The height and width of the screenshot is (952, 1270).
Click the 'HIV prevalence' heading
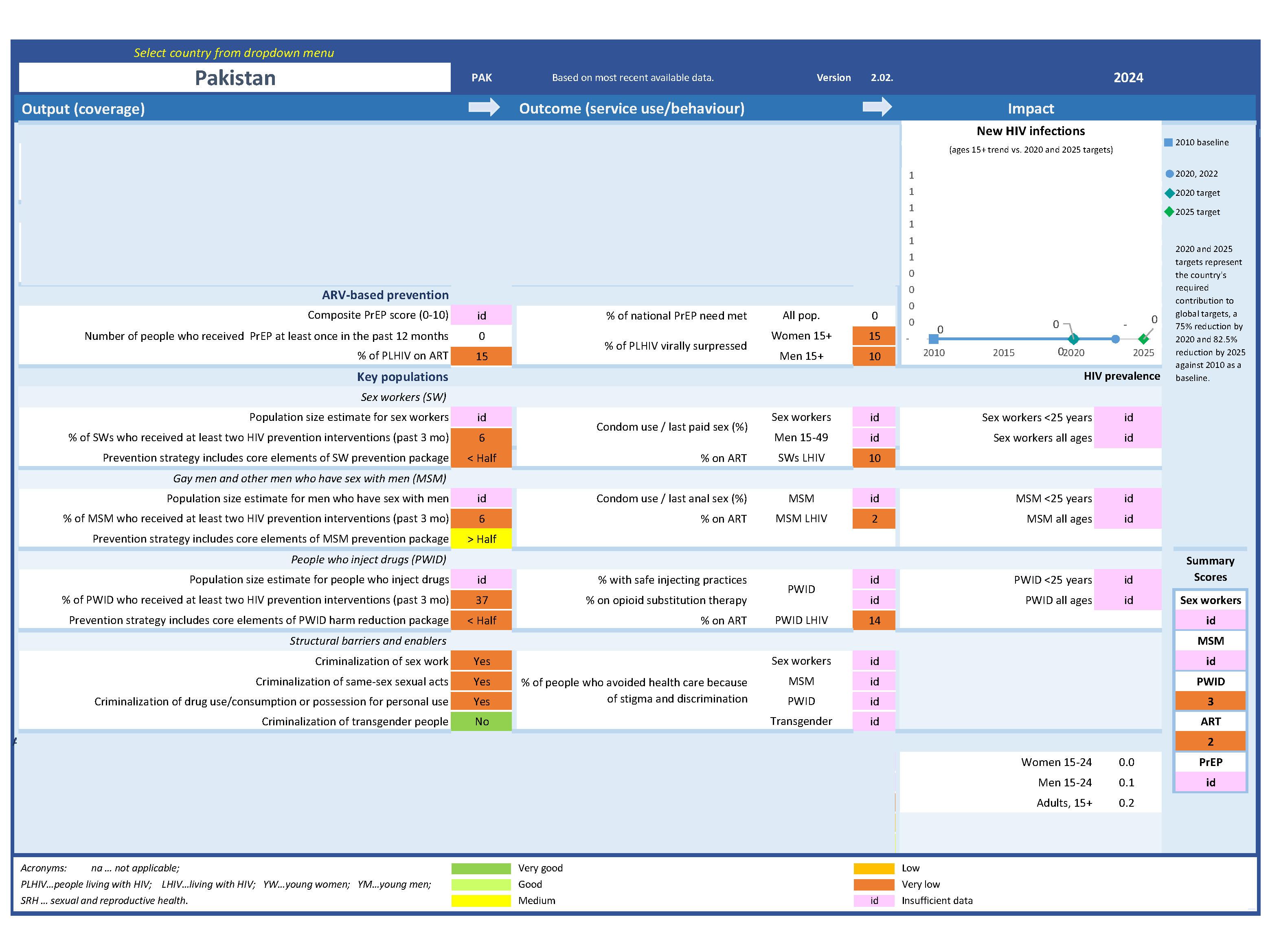1121,376
